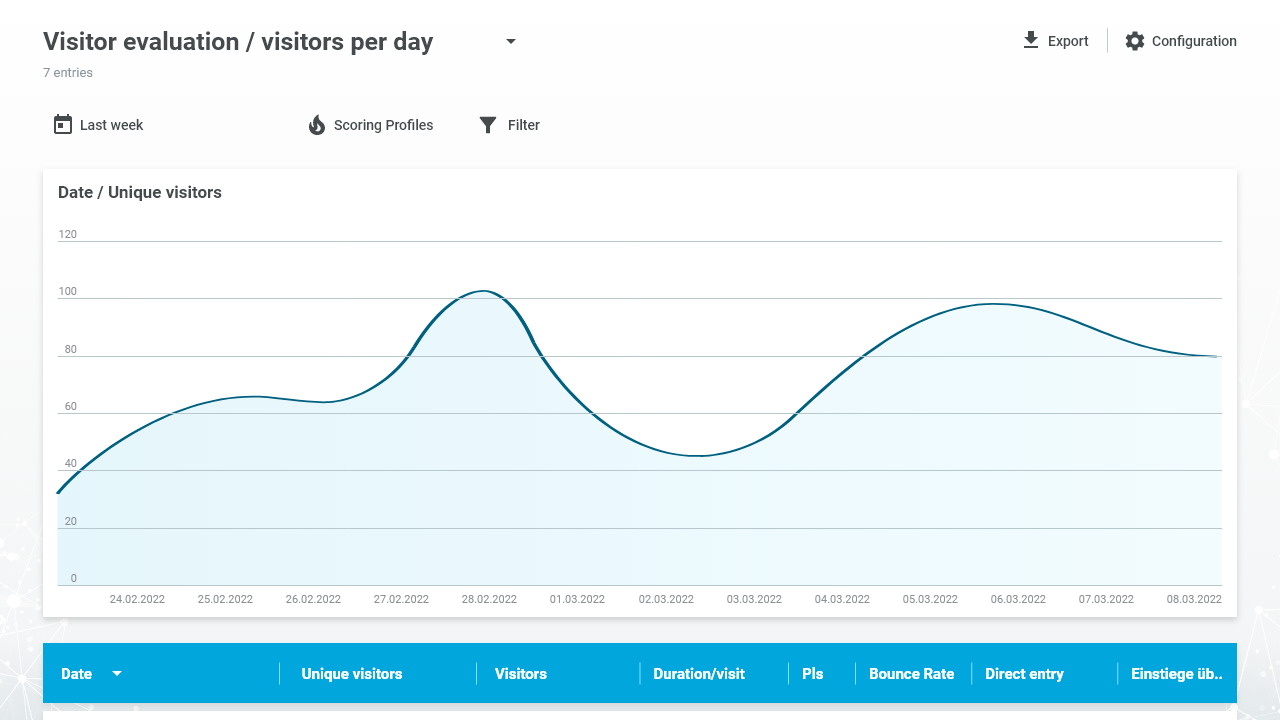Click the 01.03.2022 axis label
This screenshot has height=720, width=1280.
click(577, 599)
